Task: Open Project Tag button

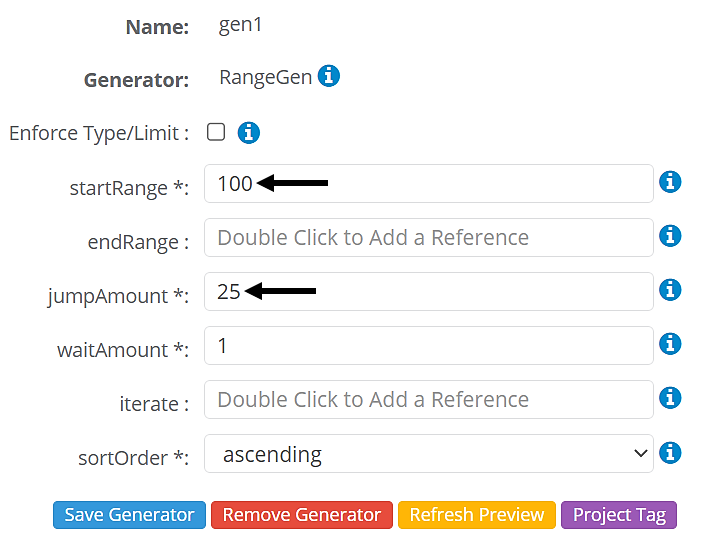Action: [x=619, y=515]
